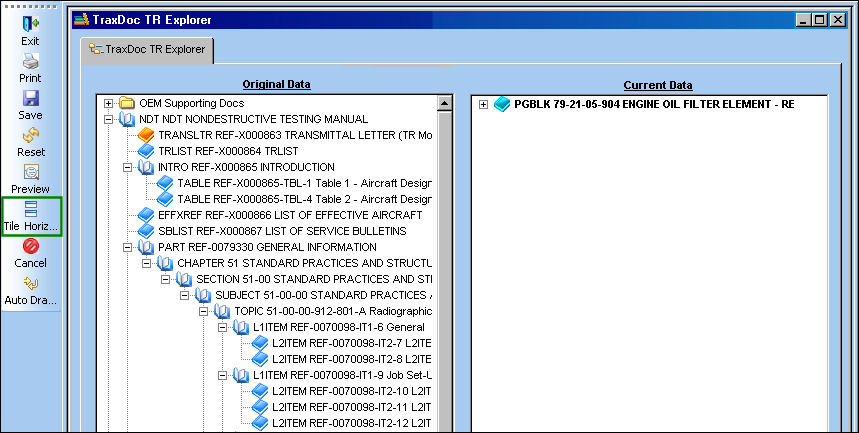Select EFFXREF LIST OF EFFECTIVE AIRCRAFT row
Viewport: 859px width, 433px height.
tap(290, 215)
